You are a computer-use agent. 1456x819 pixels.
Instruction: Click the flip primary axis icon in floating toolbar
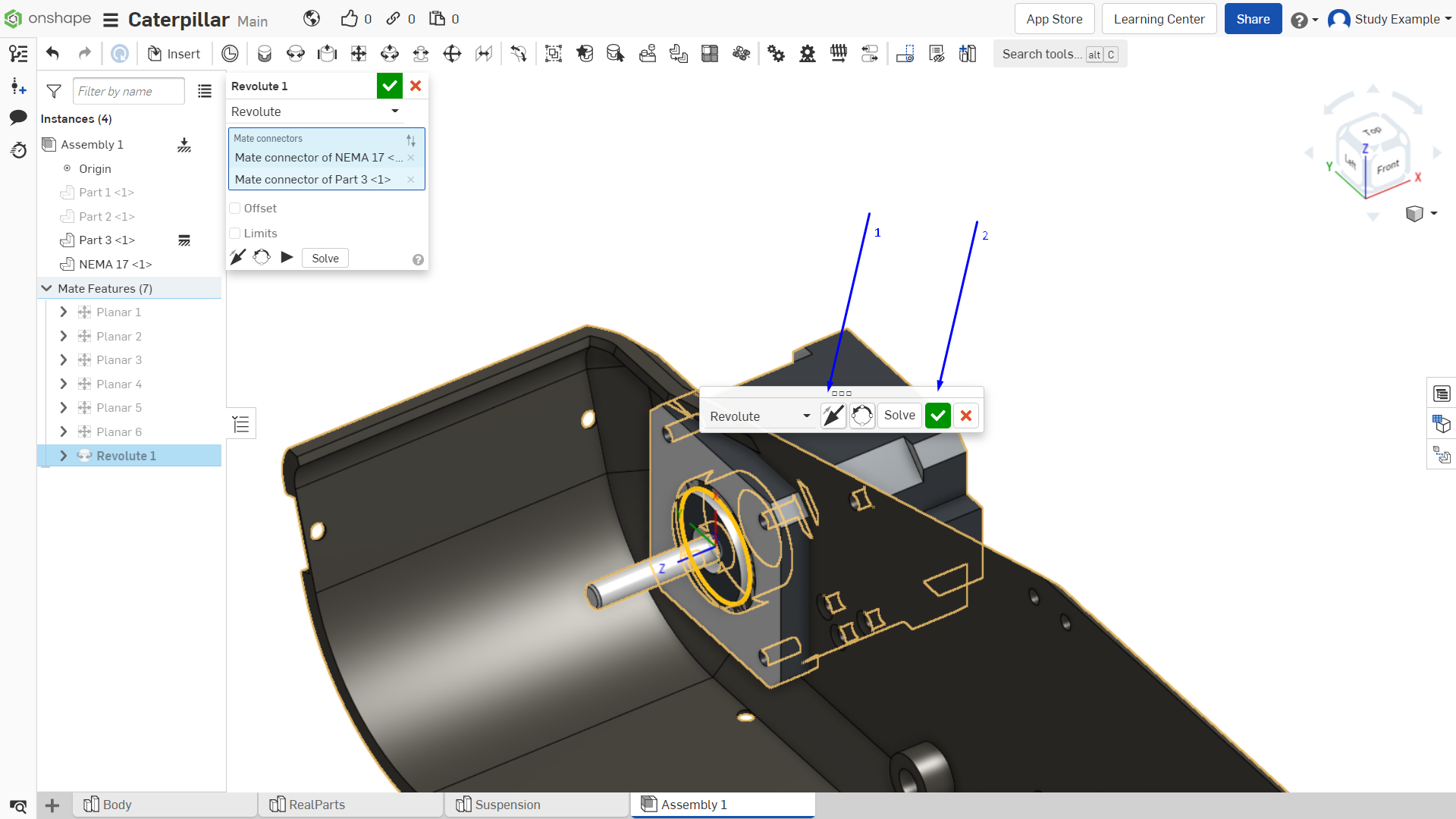(833, 416)
